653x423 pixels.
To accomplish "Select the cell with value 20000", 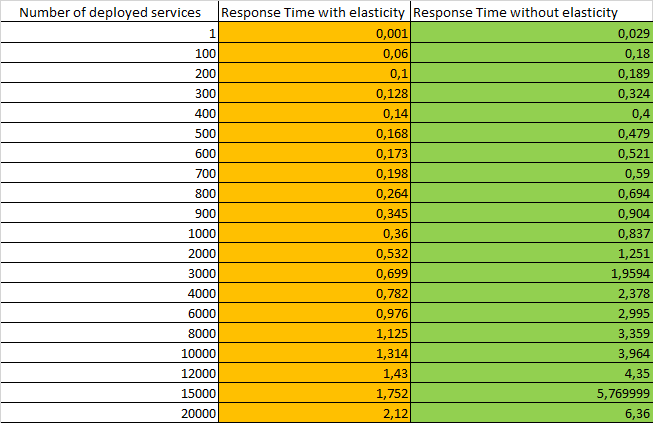I will click(110, 412).
